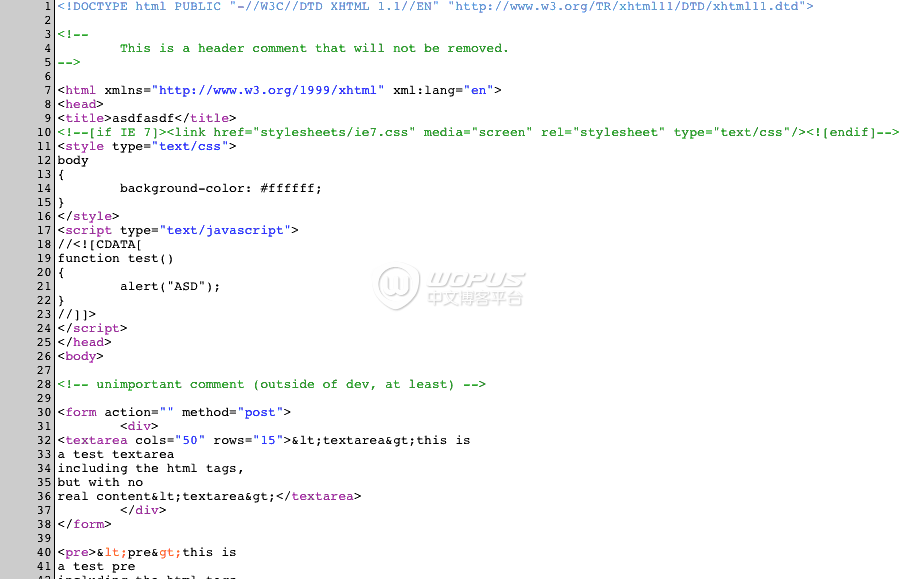The width and height of the screenshot is (899, 579).
Task: Click the function test() declaration
Action: pyautogui.click(x=115, y=258)
